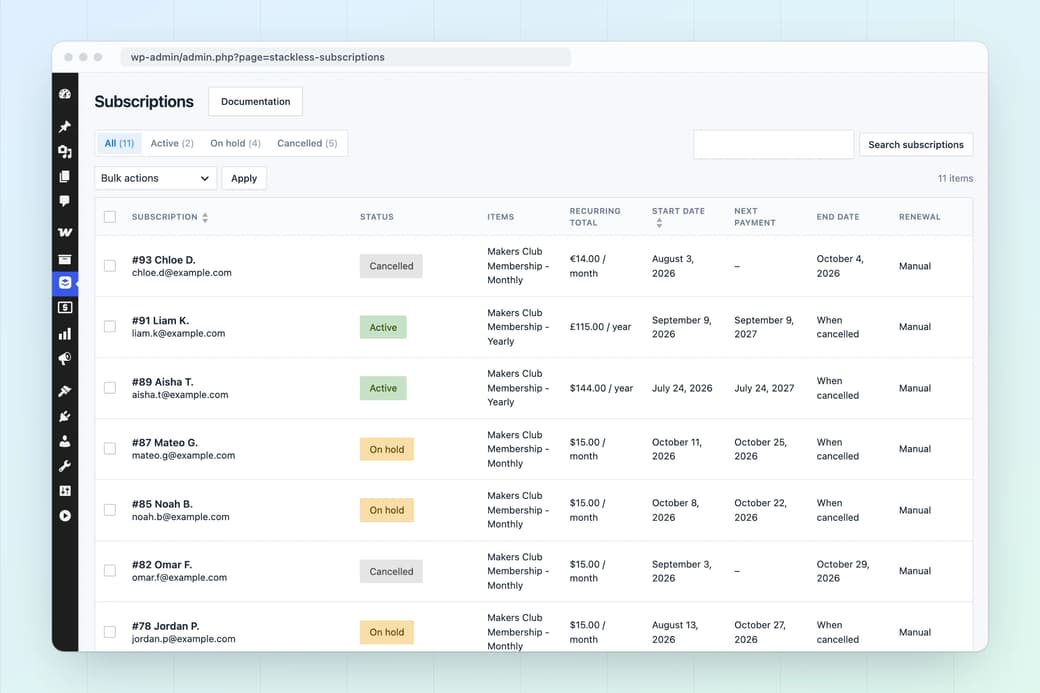This screenshot has width=1040, height=693.
Task: Switch to the Active (2) filter tab
Action: coord(172,143)
